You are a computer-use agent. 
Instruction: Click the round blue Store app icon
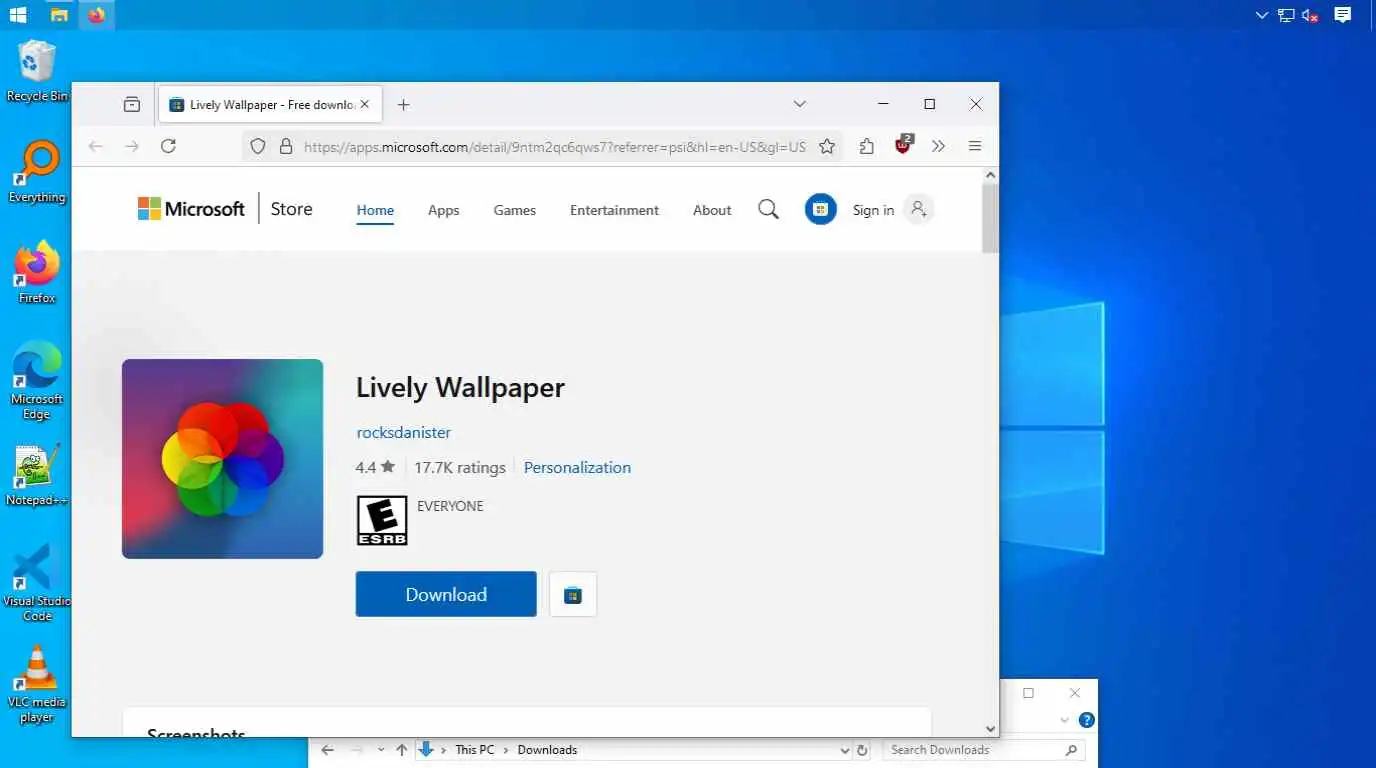pos(821,209)
